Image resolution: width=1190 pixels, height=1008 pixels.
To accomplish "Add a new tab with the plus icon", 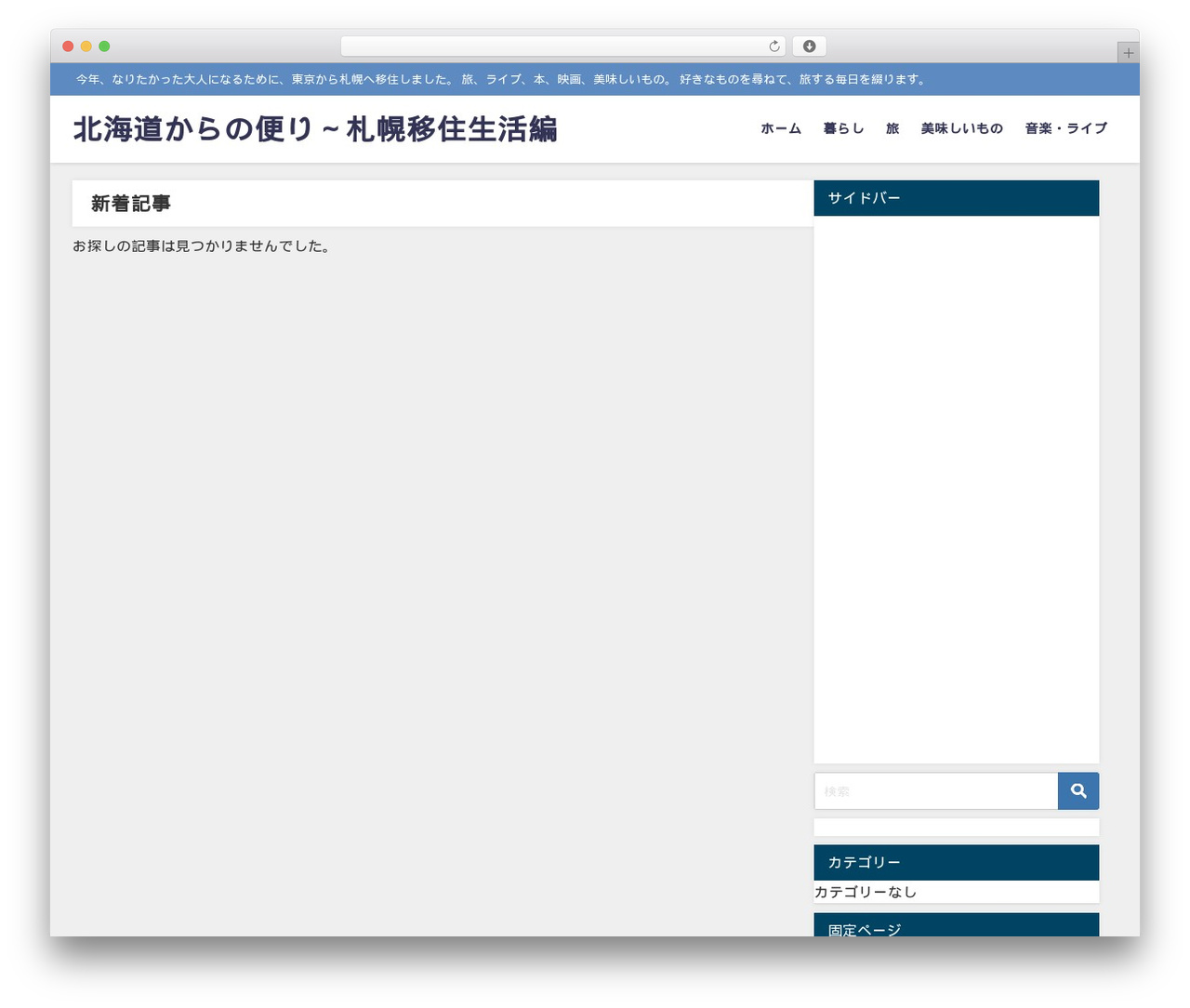I will (x=1128, y=53).
